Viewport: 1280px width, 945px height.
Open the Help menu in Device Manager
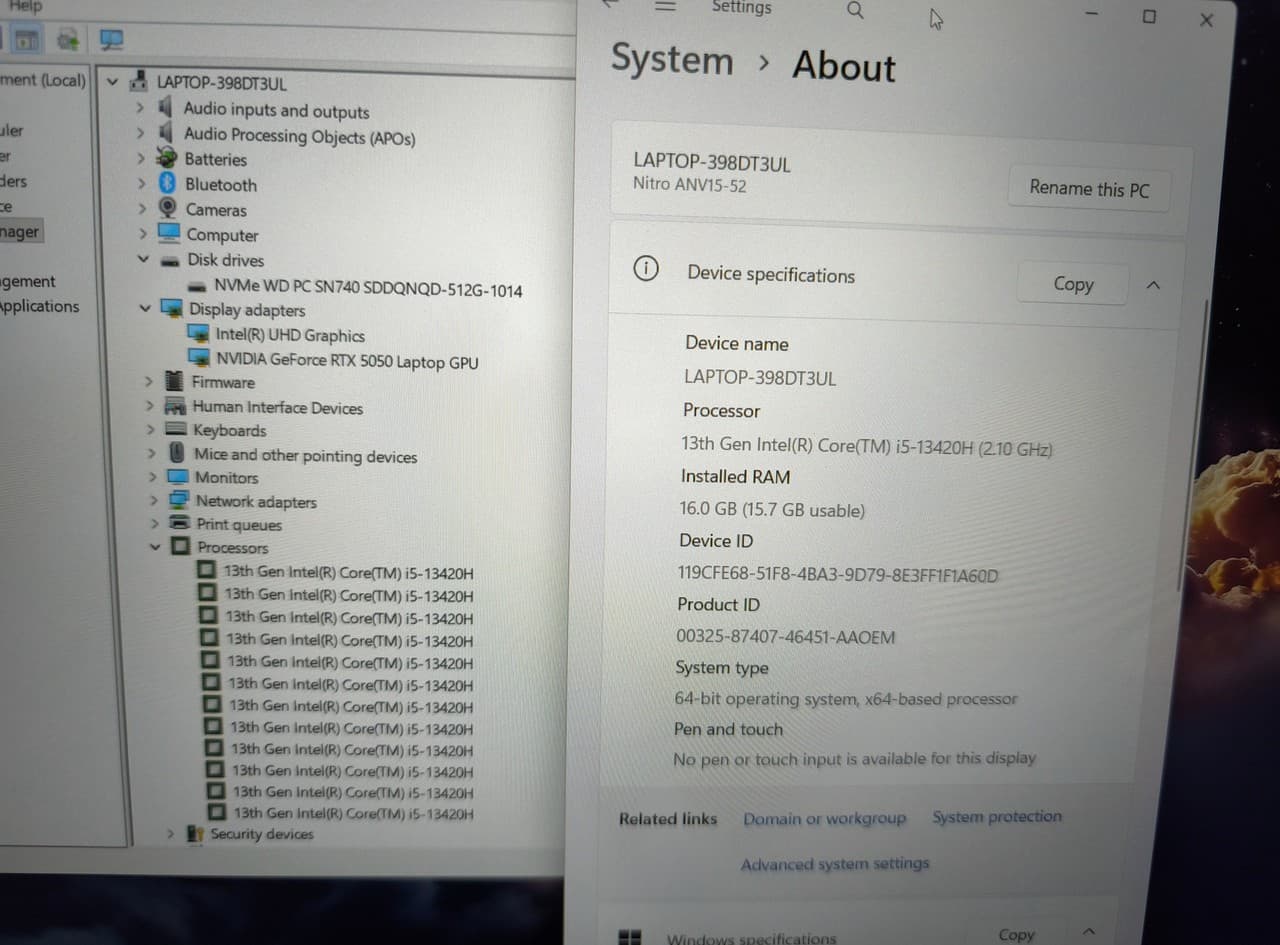25,6
